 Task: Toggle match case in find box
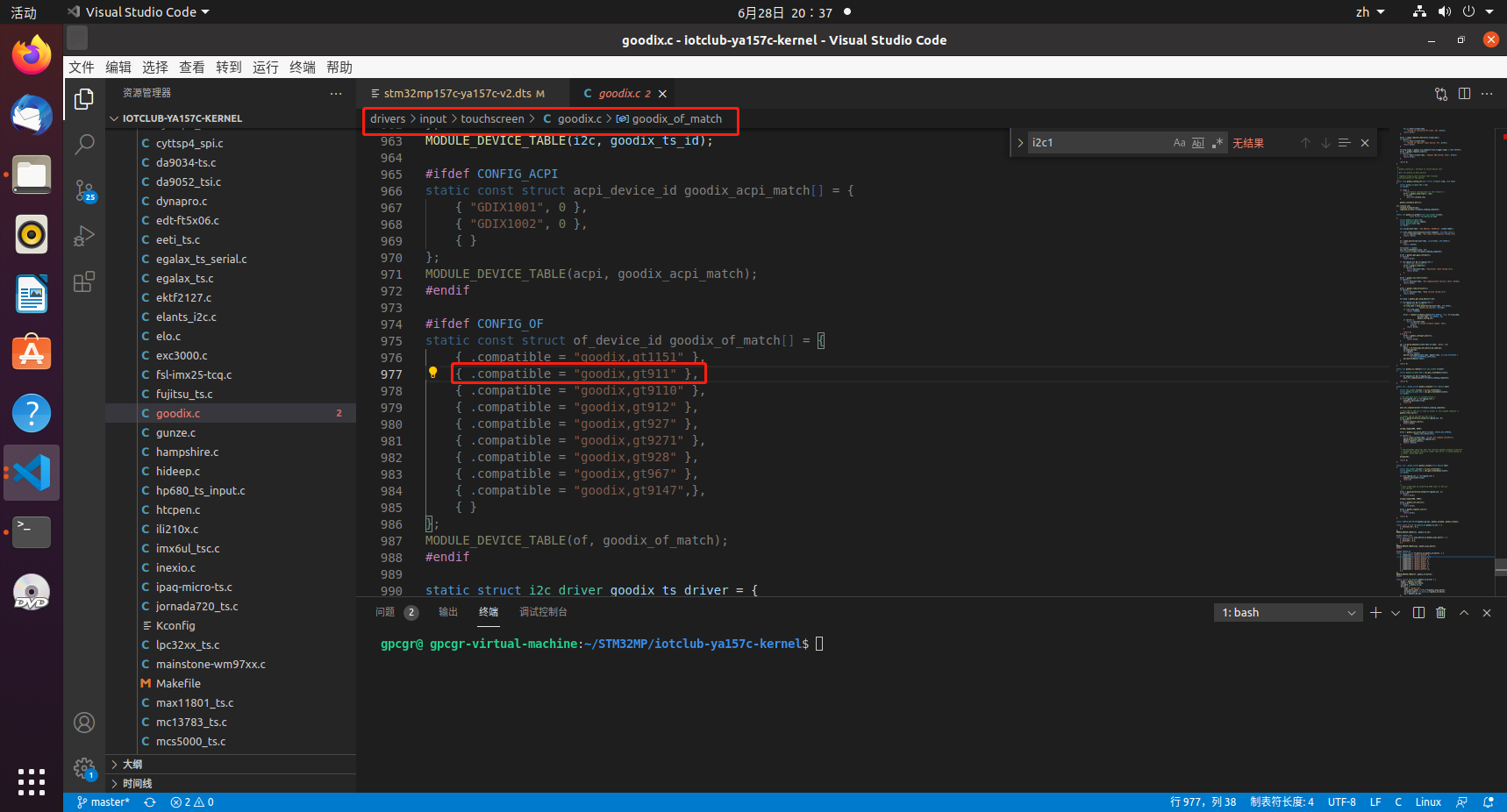coord(1179,143)
